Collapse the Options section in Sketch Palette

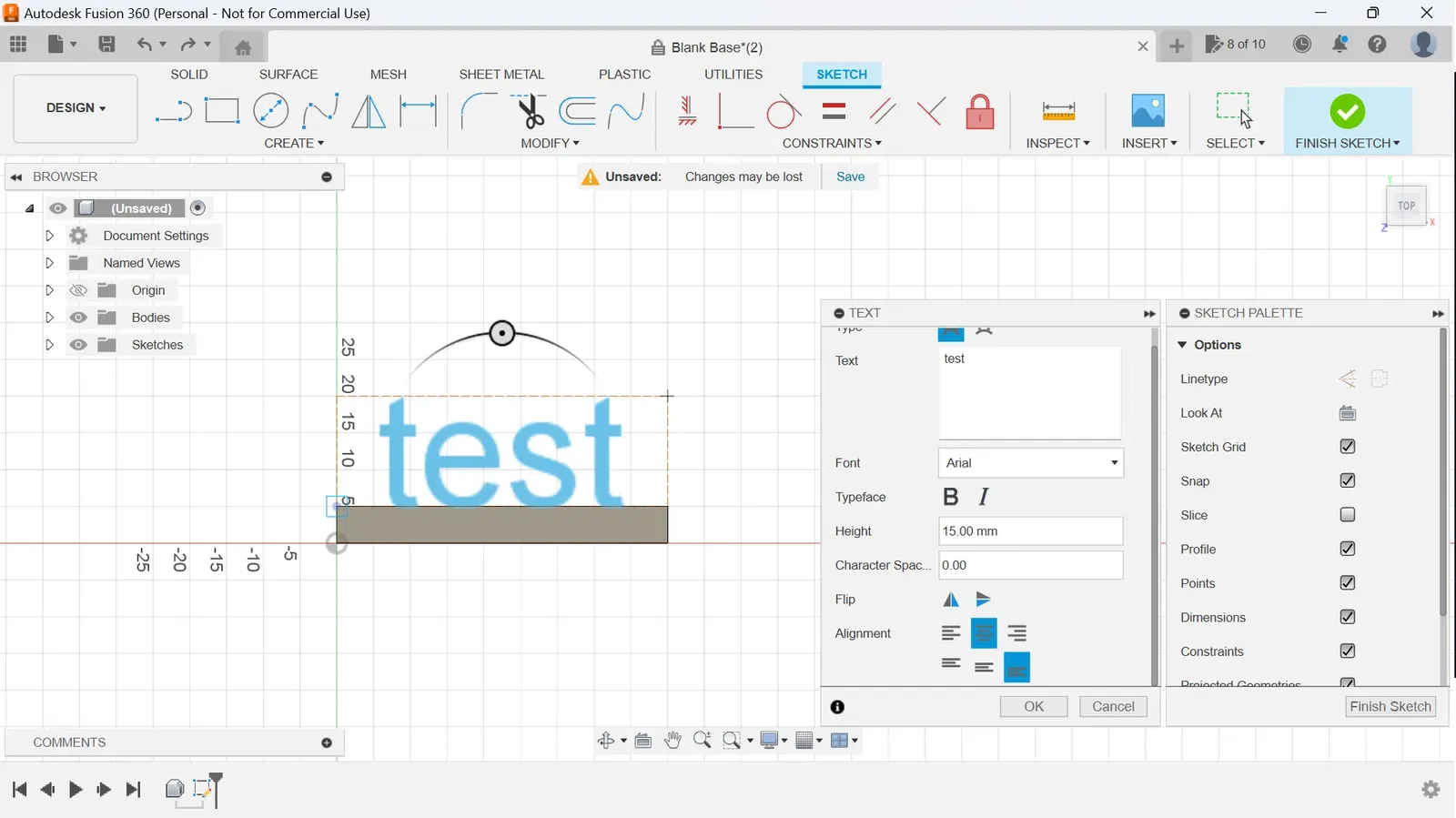pyautogui.click(x=1182, y=345)
